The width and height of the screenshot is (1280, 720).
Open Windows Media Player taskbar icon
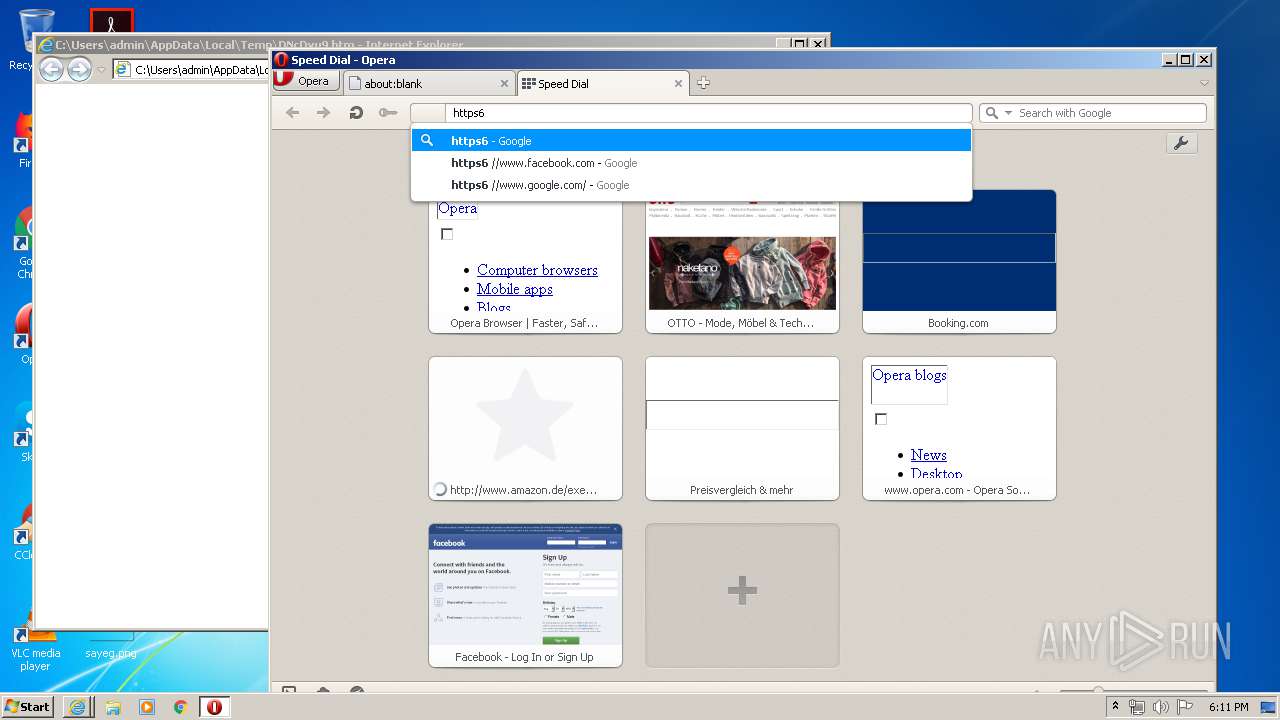147,707
